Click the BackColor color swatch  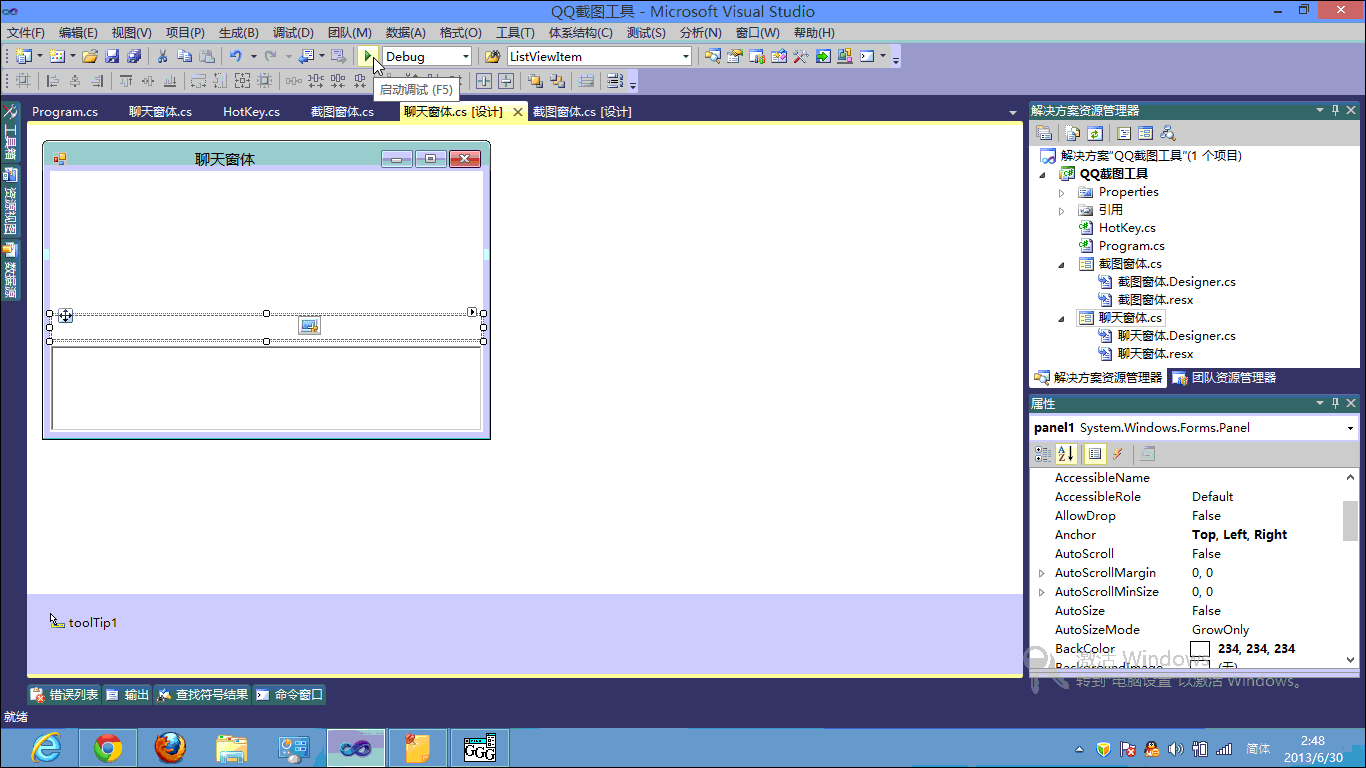point(1200,649)
